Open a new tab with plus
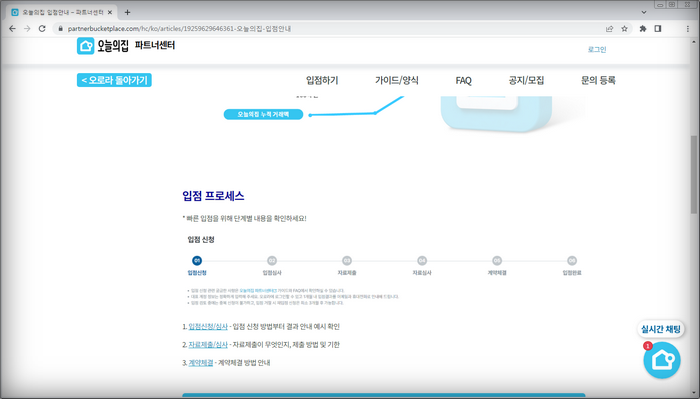This screenshot has height=399, width=700. pyautogui.click(x=127, y=12)
